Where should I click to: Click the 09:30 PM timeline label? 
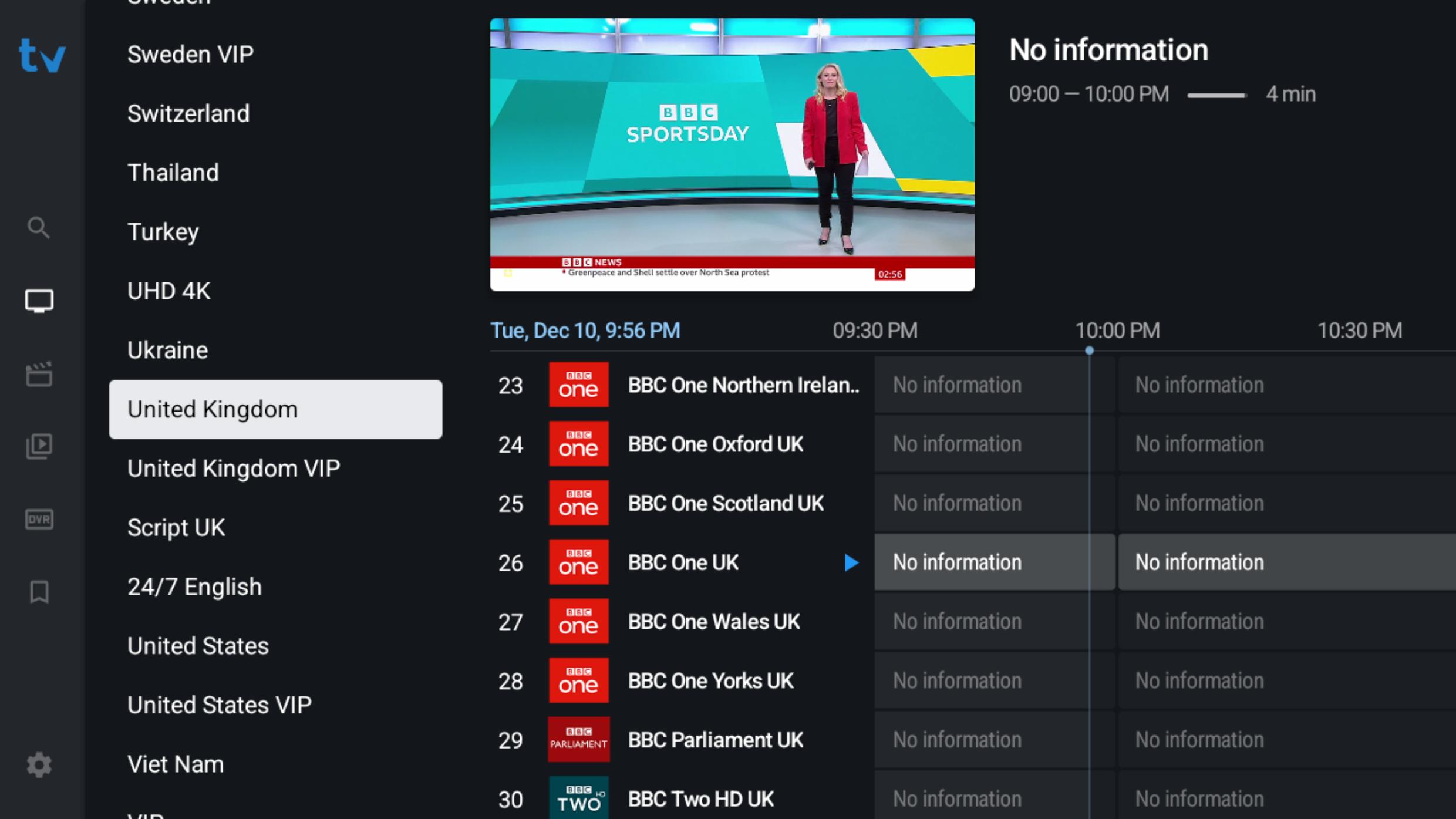point(875,331)
